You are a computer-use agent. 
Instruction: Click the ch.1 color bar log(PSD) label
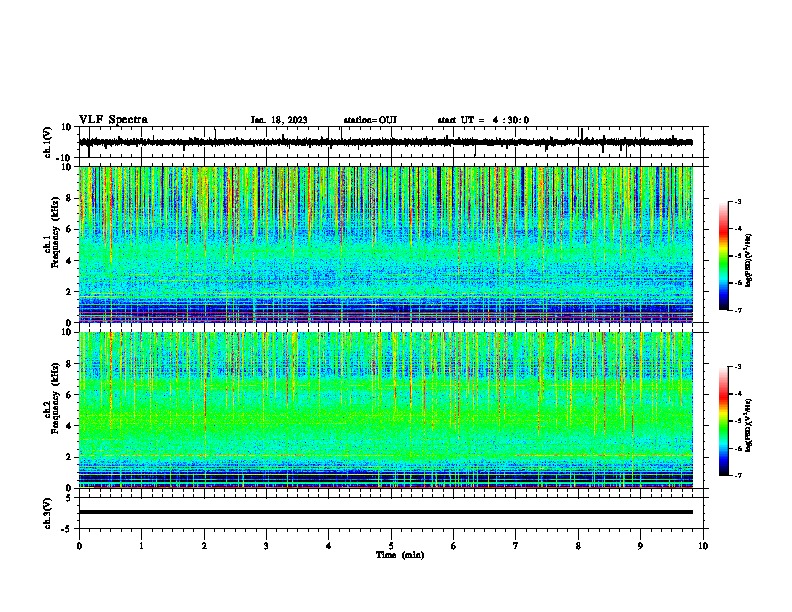click(x=748, y=260)
